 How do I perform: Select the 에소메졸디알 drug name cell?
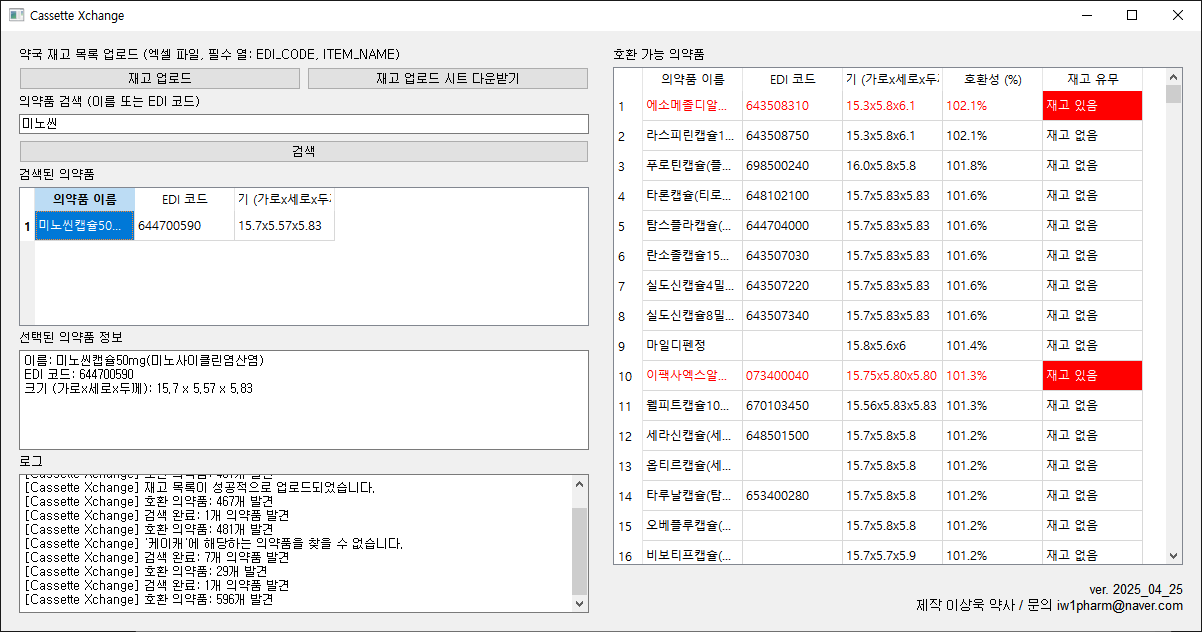click(x=692, y=106)
